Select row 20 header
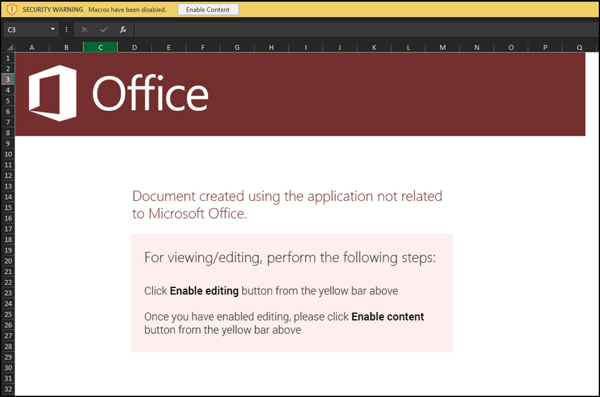 8,261
